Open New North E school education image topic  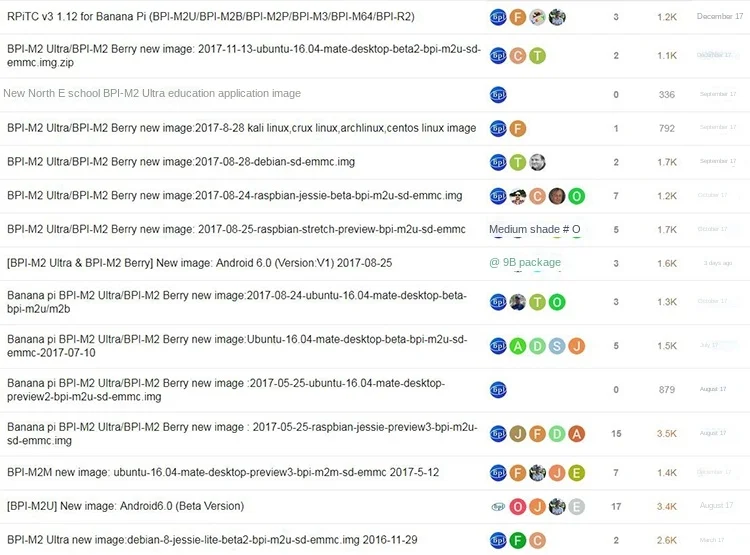[x=152, y=93]
